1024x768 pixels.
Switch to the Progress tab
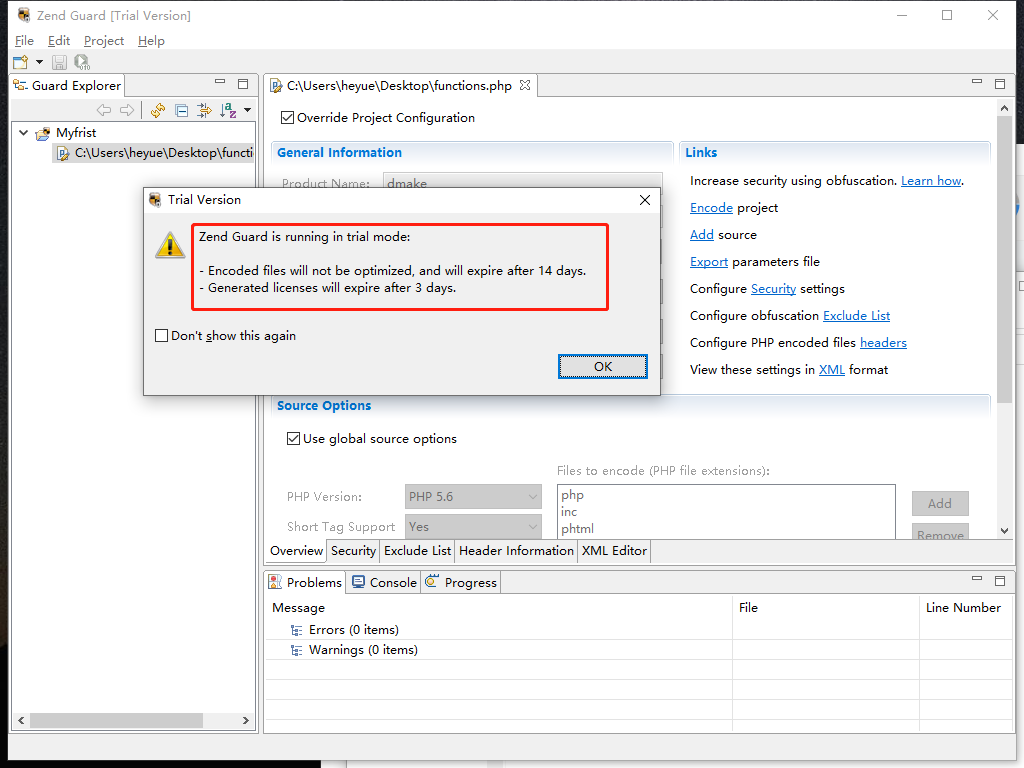click(x=461, y=582)
